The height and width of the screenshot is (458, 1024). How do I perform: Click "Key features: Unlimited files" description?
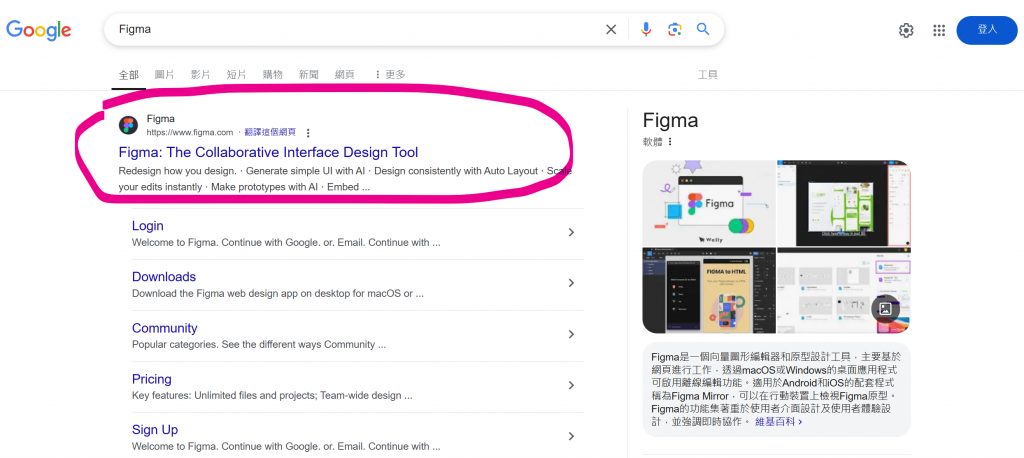coord(272,395)
